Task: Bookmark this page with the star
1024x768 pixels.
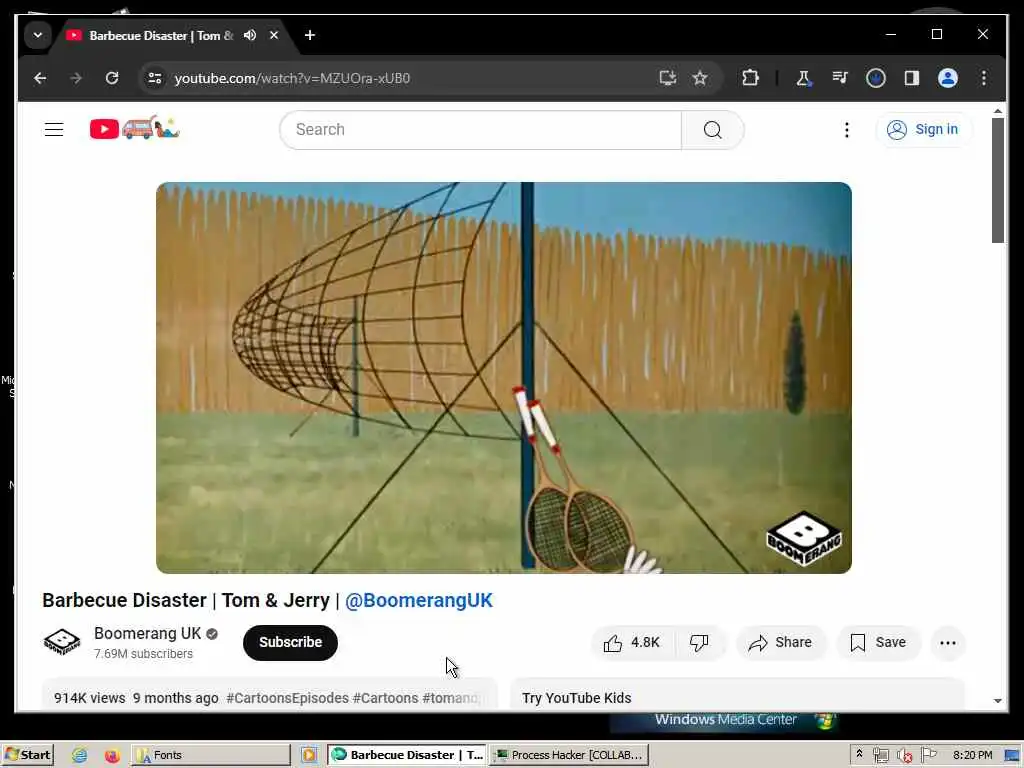Action: (x=700, y=78)
